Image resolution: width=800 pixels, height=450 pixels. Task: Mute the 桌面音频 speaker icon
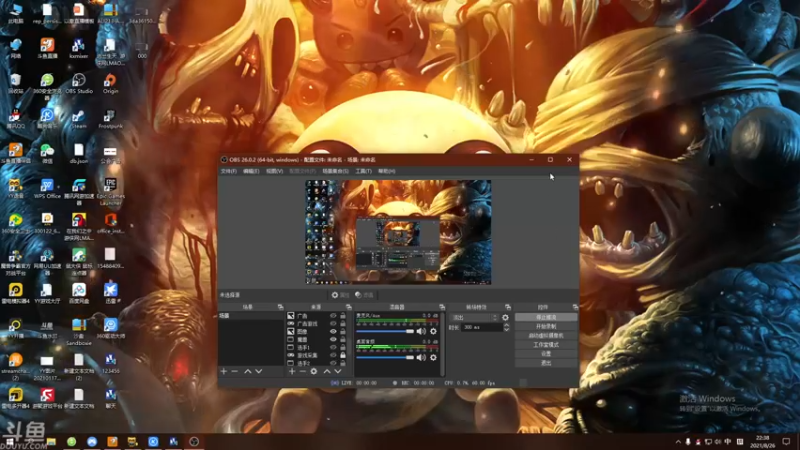tap(421, 358)
